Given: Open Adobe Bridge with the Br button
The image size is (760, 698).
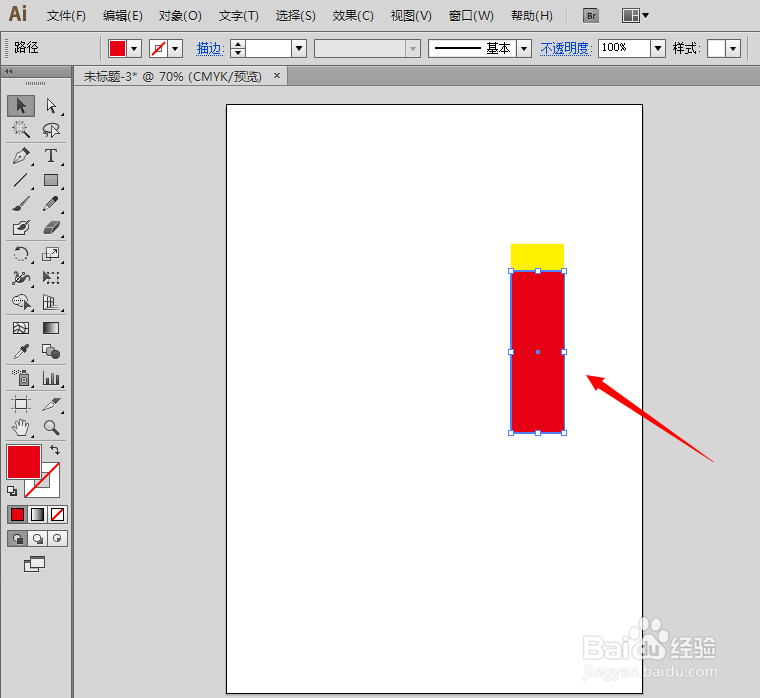Looking at the screenshot, I should (591, 16).
